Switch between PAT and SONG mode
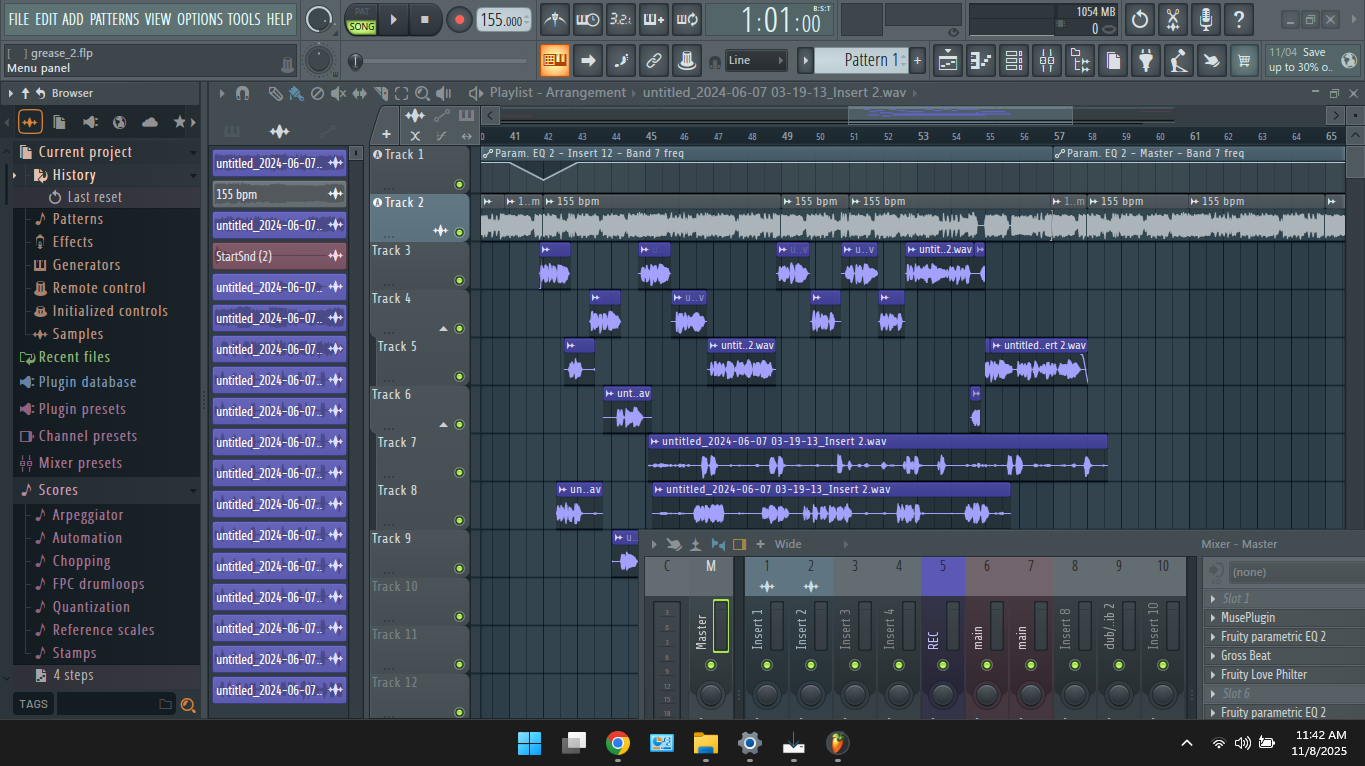 point(362,20)
